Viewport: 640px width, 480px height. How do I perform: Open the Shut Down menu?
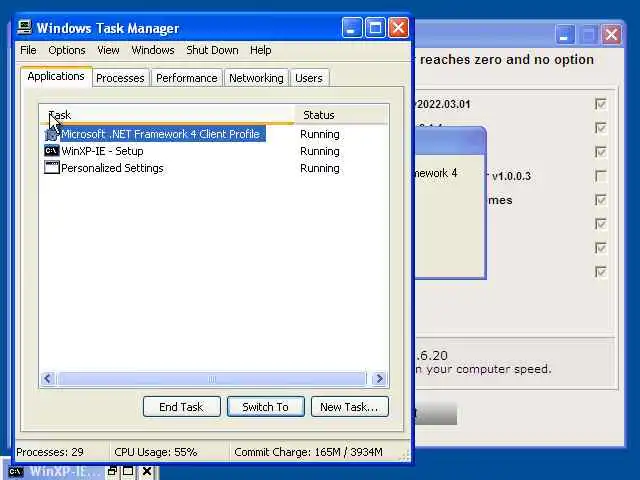click(x=212, y=50)
